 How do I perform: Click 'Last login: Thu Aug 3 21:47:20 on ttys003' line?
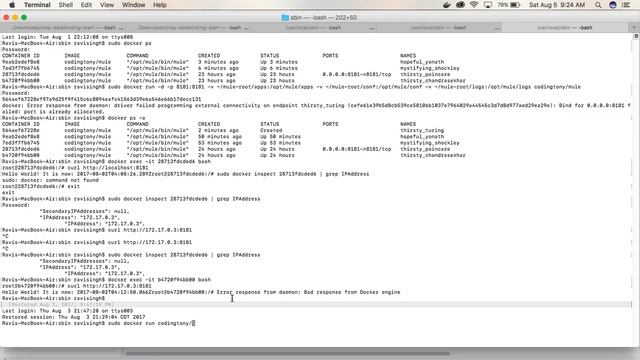(x=67, y=311)
